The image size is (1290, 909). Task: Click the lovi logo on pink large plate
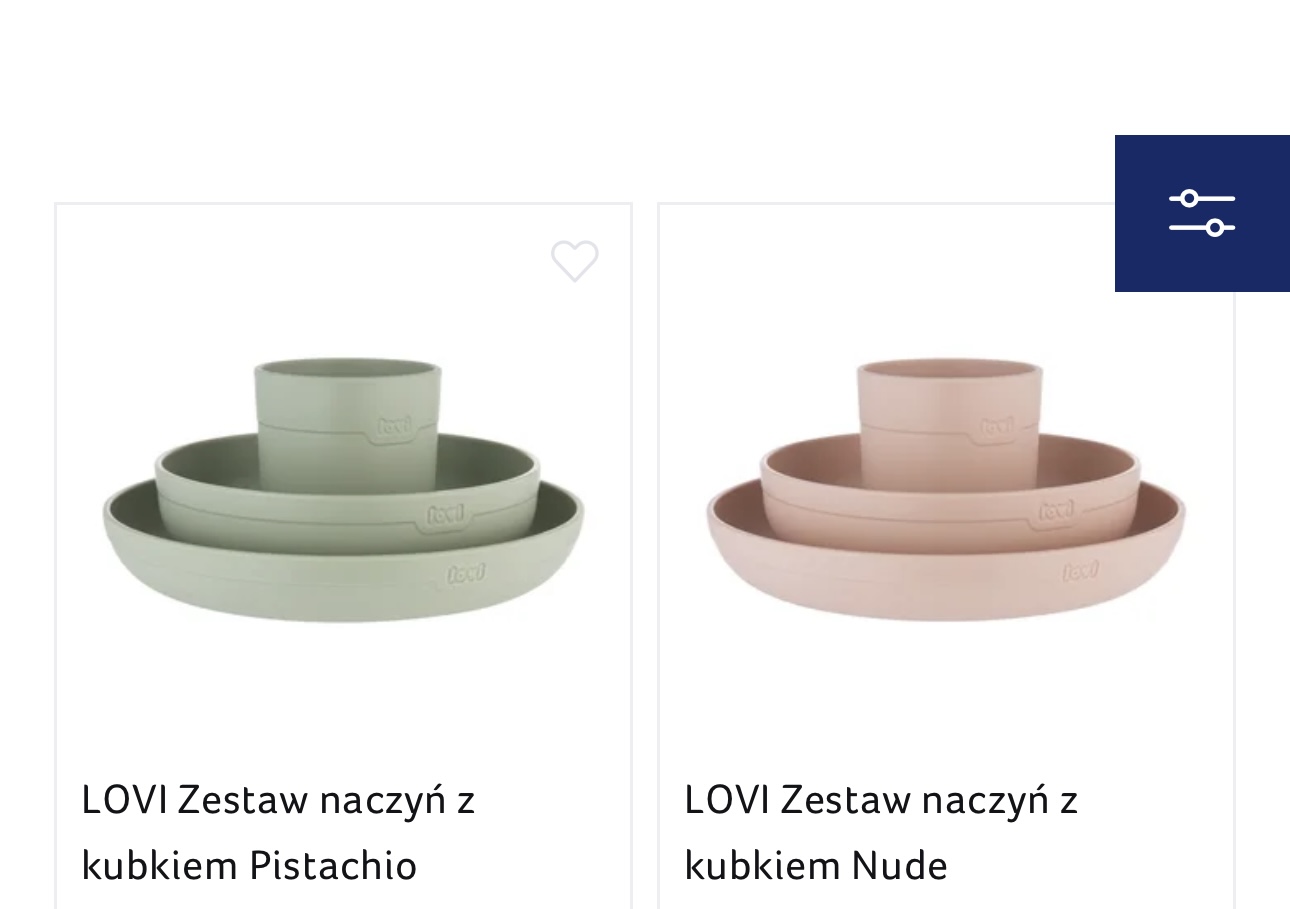click(x=1080, y=572)
